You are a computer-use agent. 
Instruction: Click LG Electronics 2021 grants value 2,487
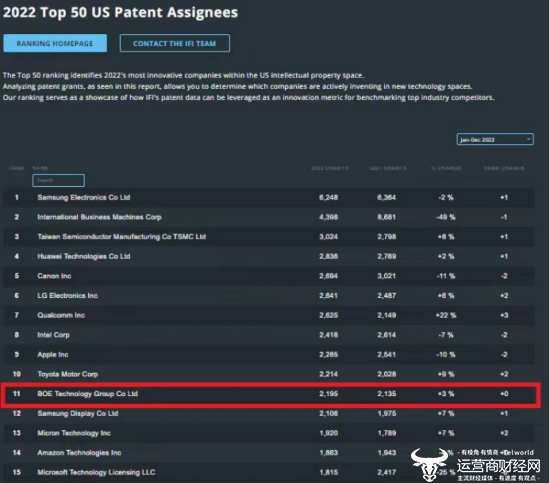click(387, 296)
